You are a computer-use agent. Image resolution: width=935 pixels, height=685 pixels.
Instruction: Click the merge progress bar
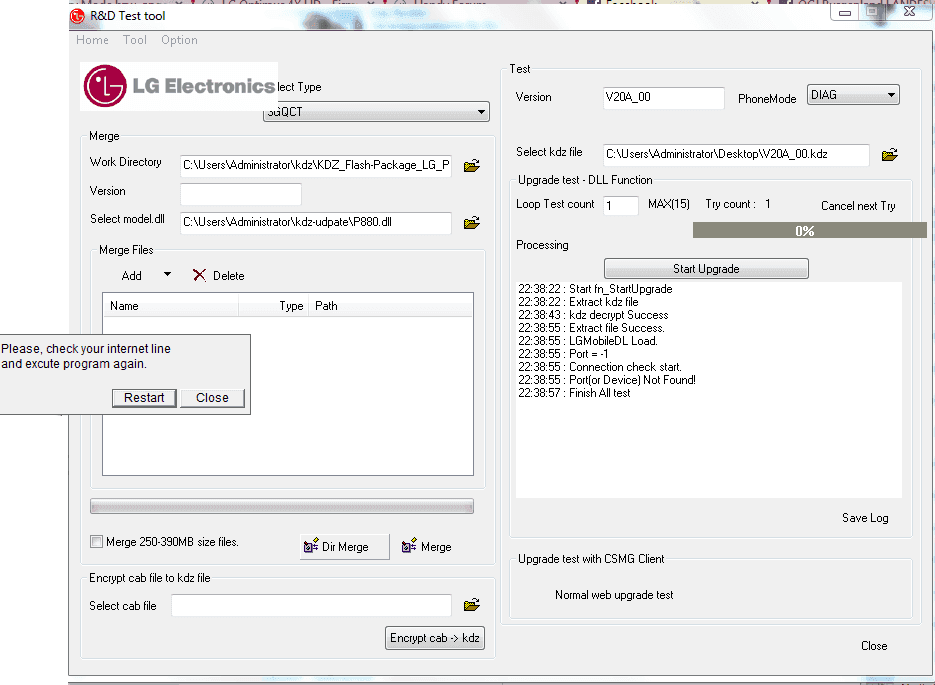point(282,507)
